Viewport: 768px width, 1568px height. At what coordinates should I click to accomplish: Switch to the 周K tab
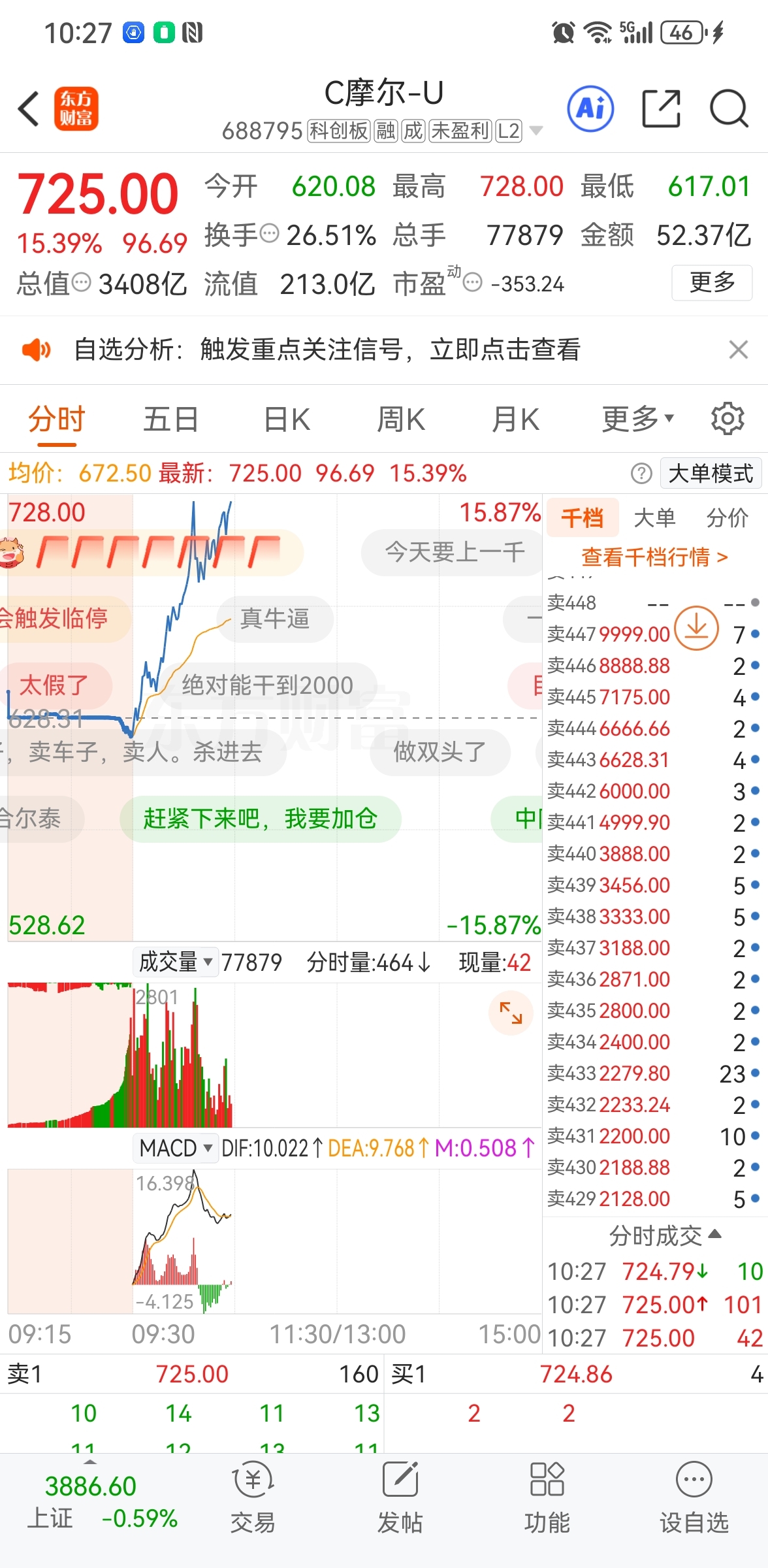click(401, 419)
